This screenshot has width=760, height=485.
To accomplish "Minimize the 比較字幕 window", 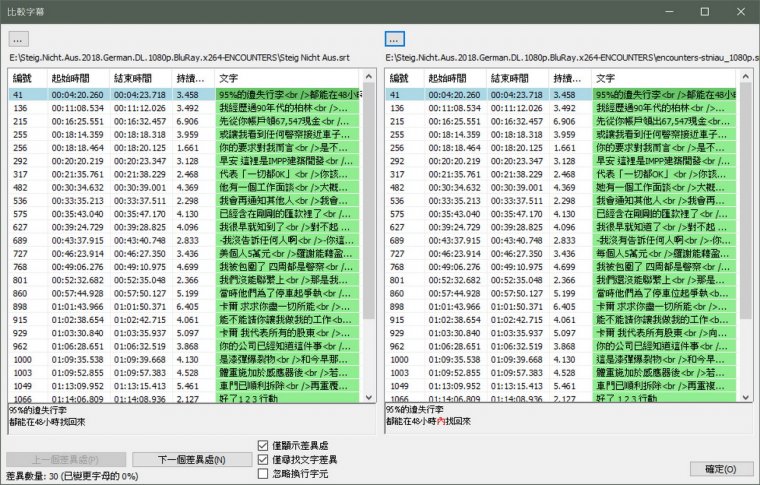I will click(669, 12).
